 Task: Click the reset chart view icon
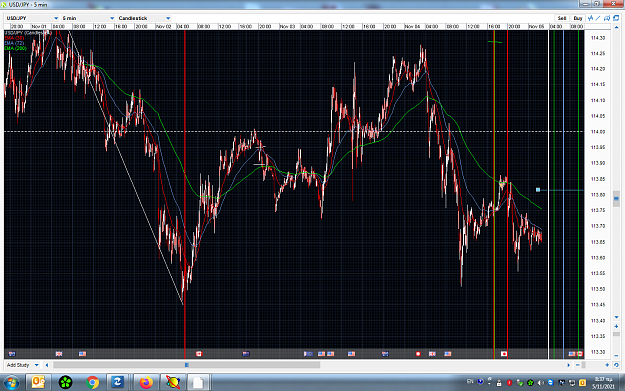tap(616, 365)
